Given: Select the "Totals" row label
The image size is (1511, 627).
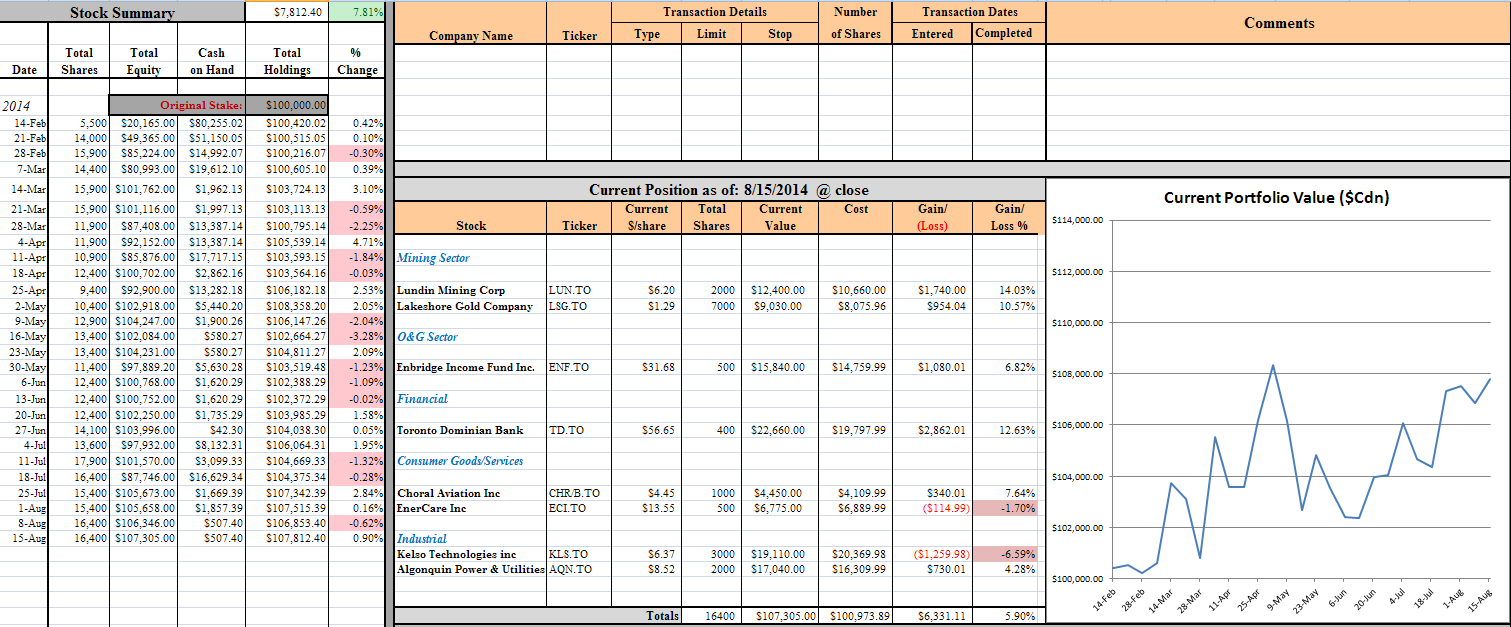Looking at the screenshot, I should (x=663, y=616).
